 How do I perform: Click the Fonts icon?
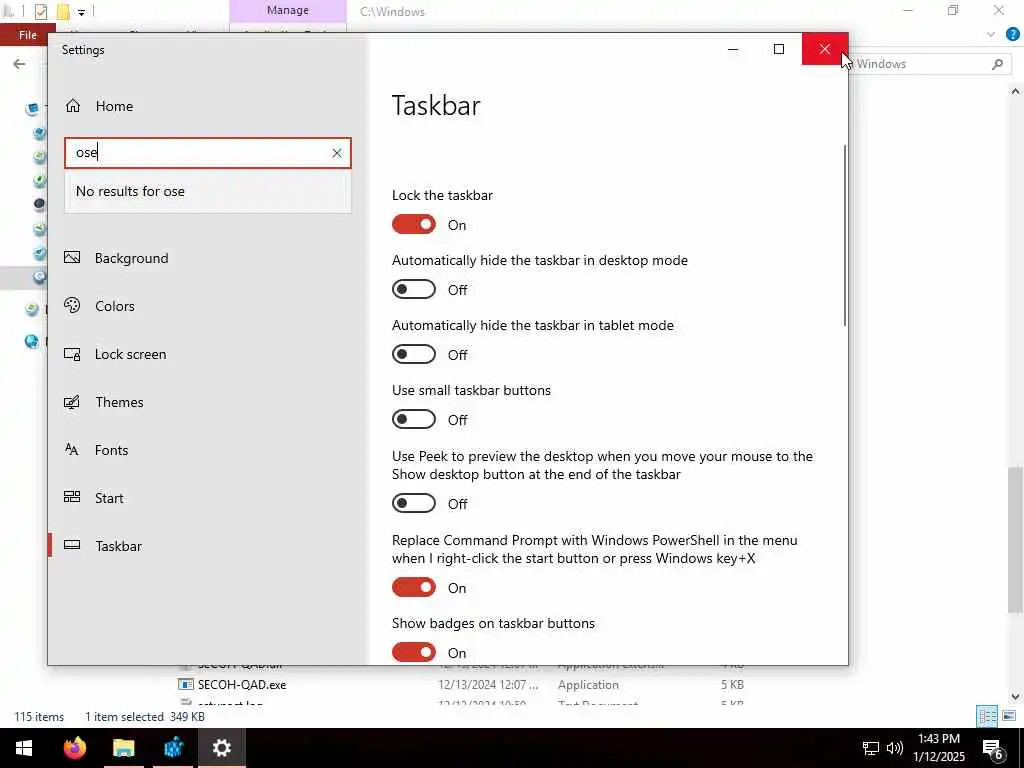pyautogui.click(x=72, y=449)
